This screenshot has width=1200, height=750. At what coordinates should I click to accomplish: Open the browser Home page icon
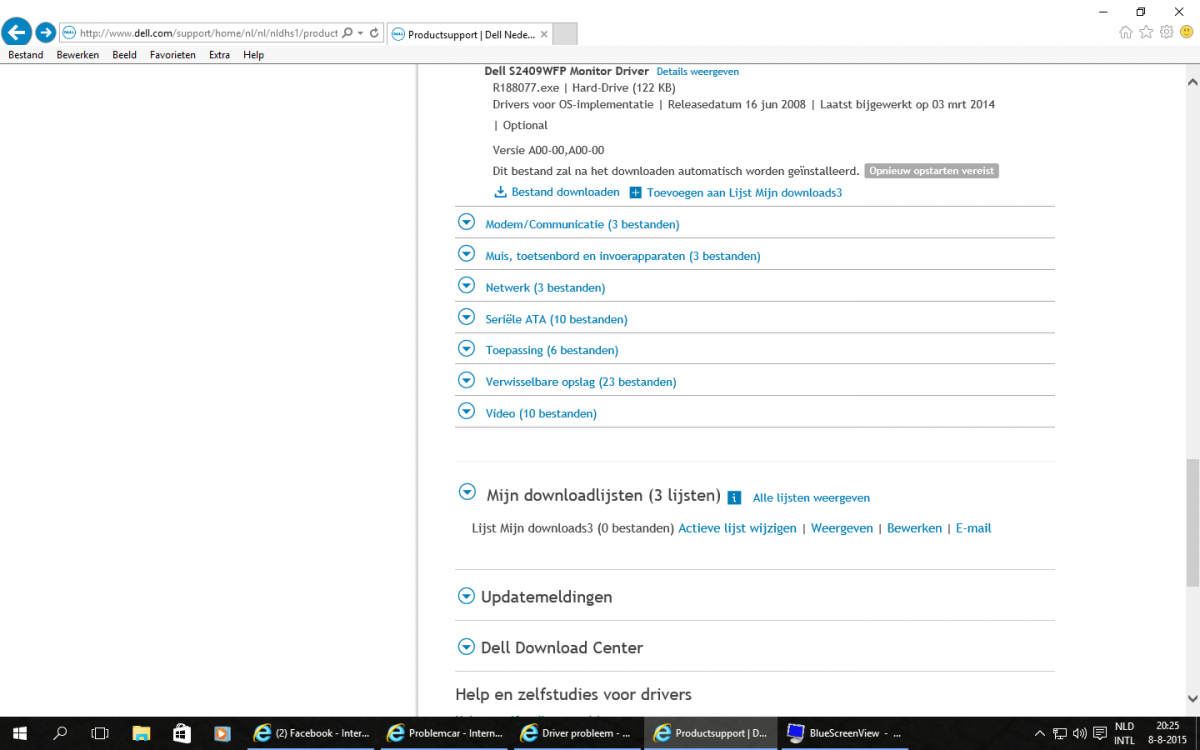pos(1126,32)
